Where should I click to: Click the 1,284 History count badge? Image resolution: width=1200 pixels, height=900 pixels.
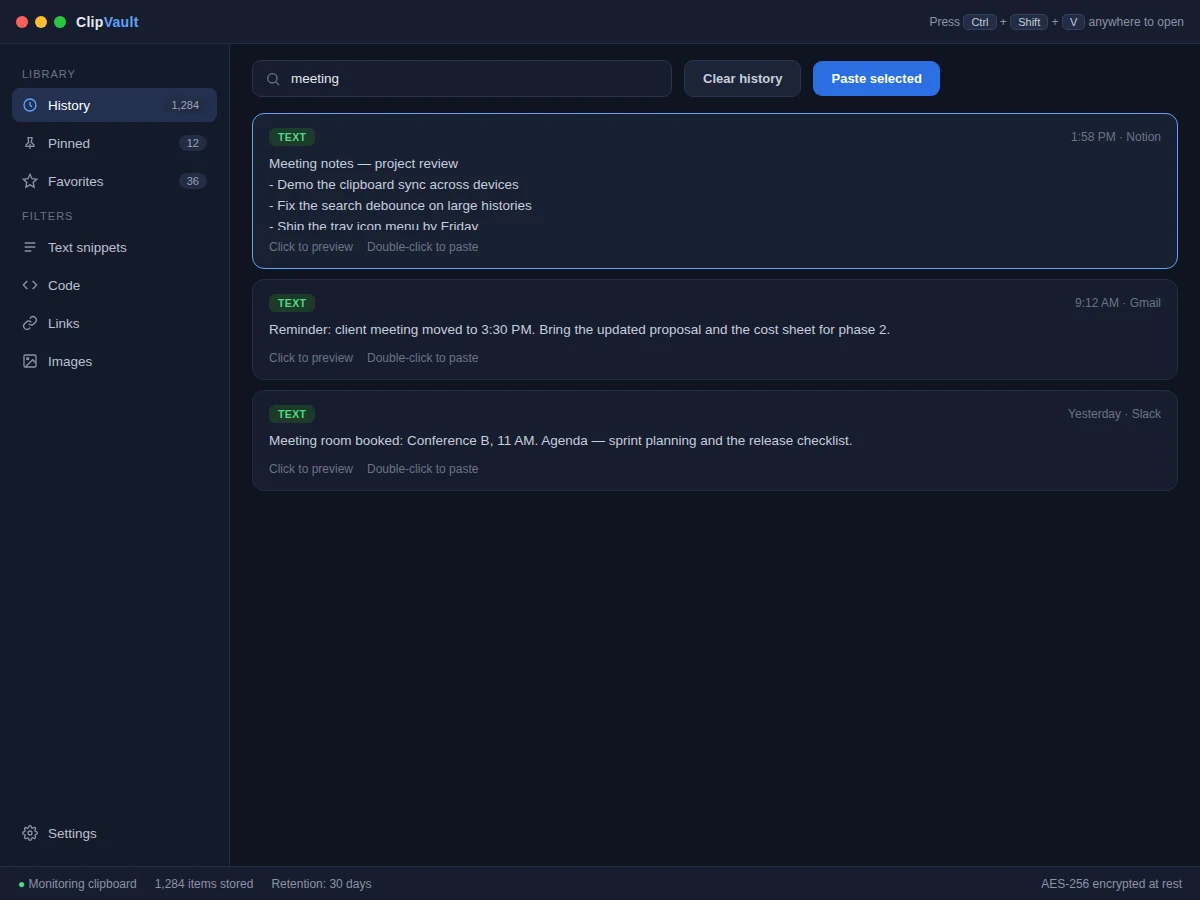pos(185,105)
